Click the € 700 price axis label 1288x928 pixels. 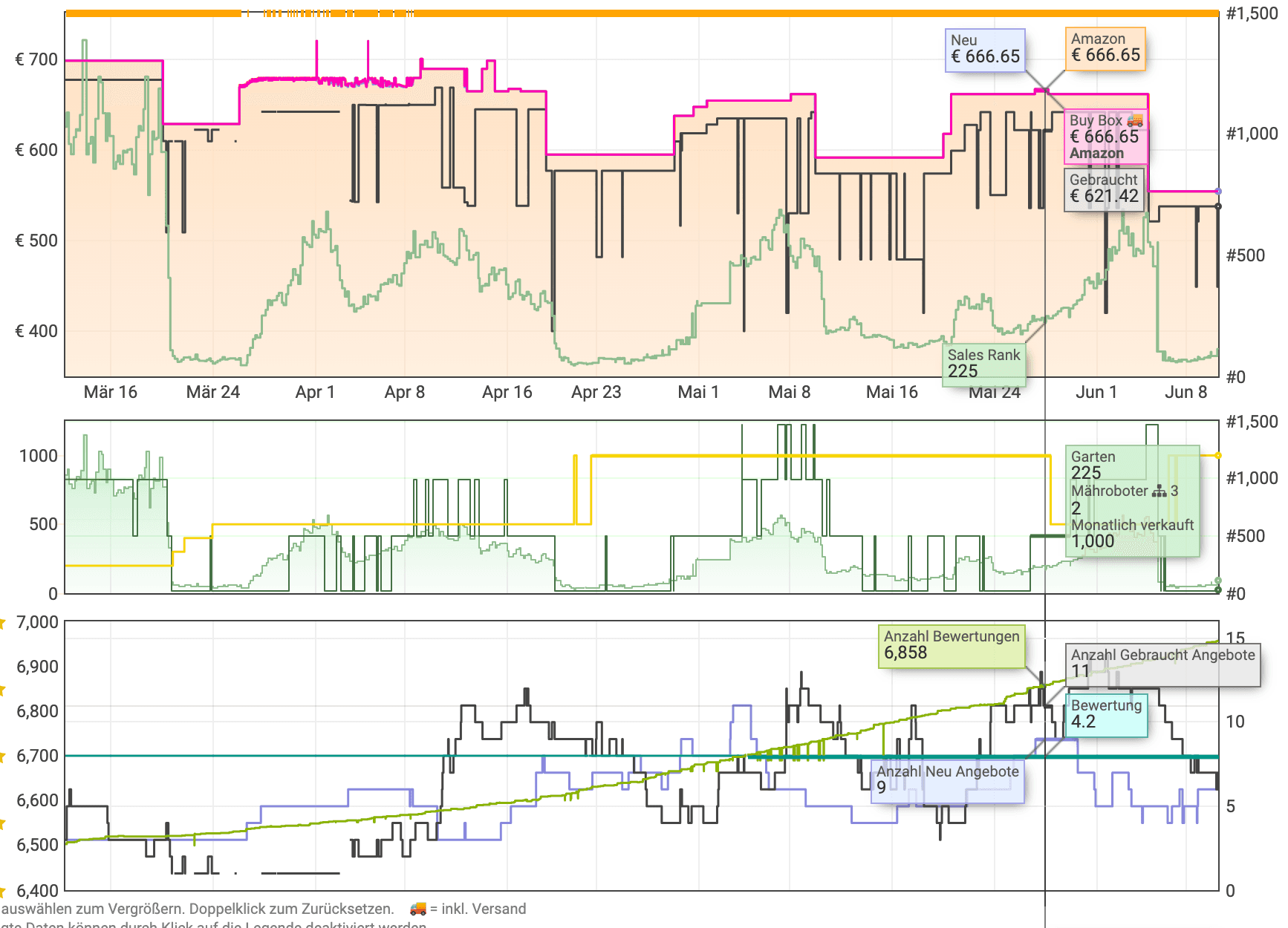36,59
